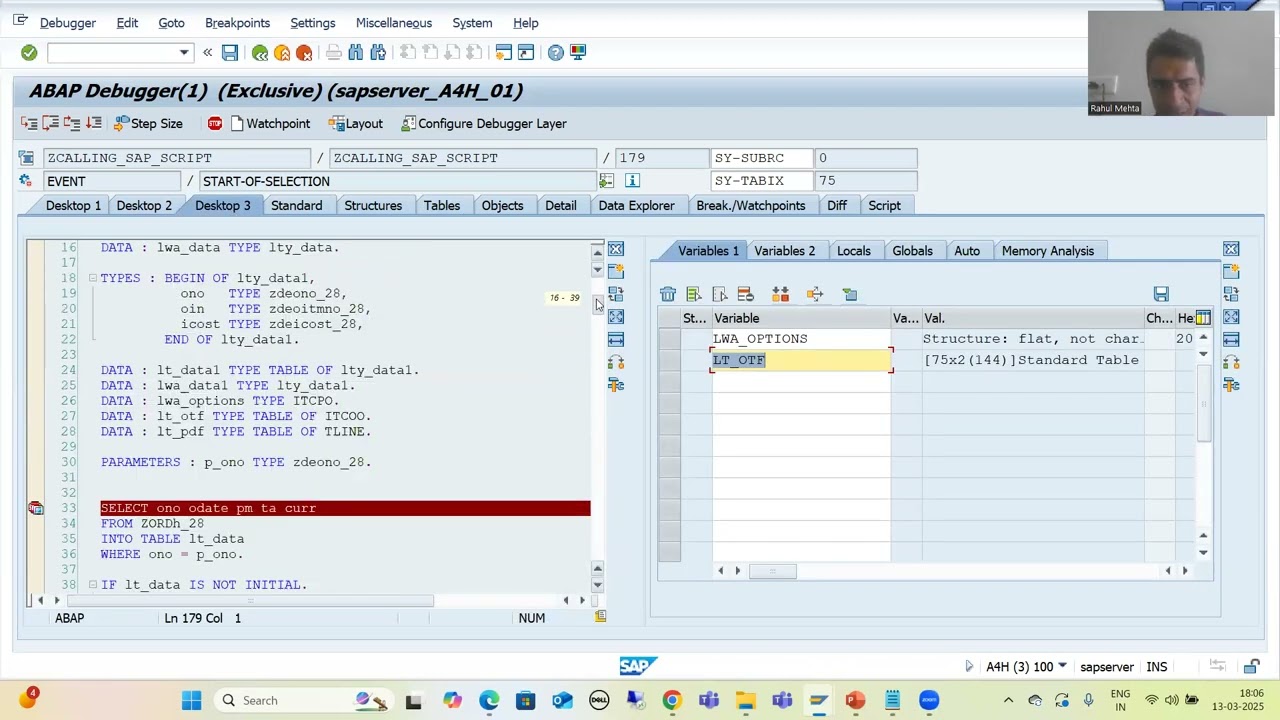Open Zoom from the taskbar

click(x=929, y=700)
